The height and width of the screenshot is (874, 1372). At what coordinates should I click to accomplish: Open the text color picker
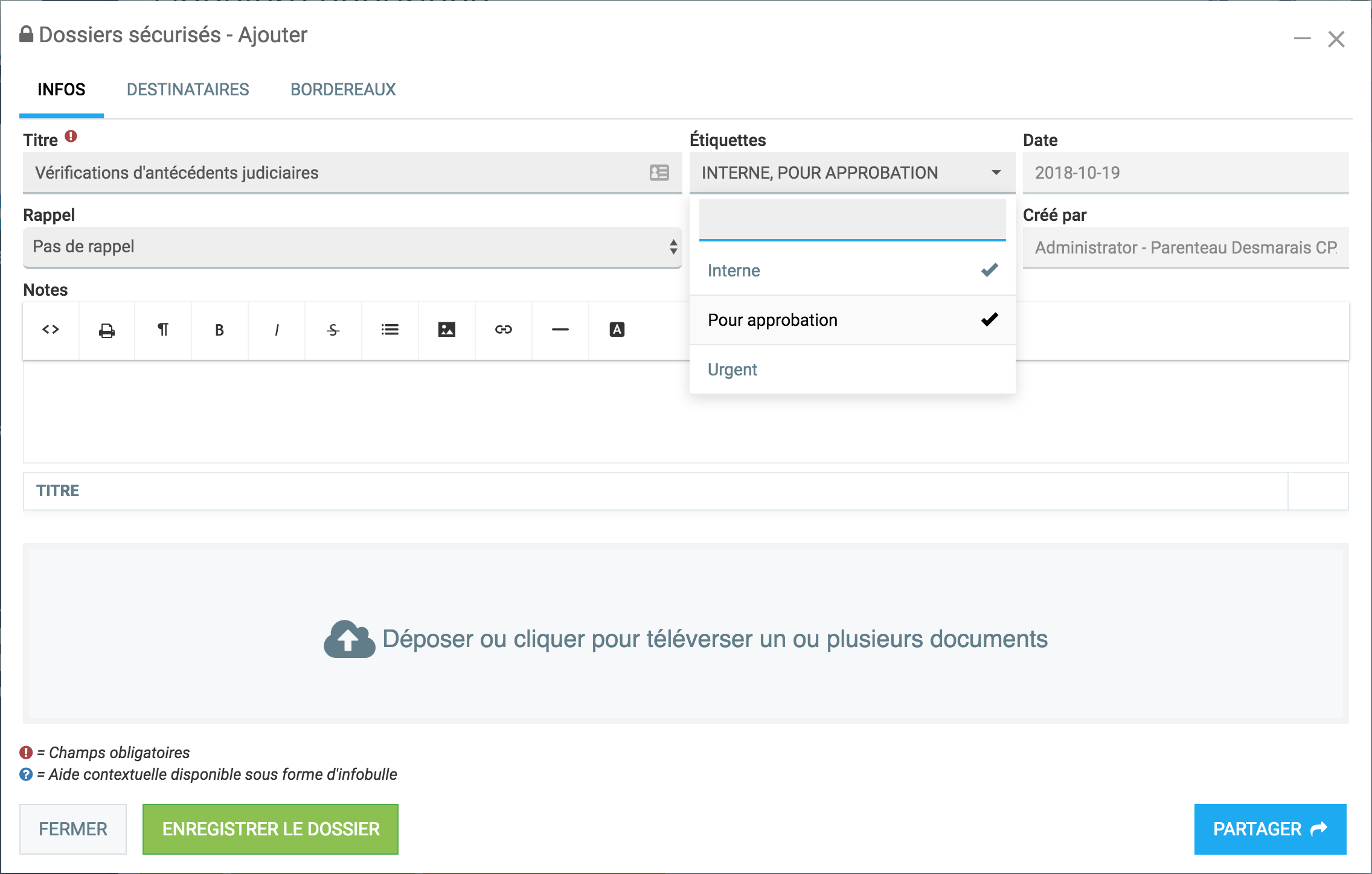pos(617,330)
